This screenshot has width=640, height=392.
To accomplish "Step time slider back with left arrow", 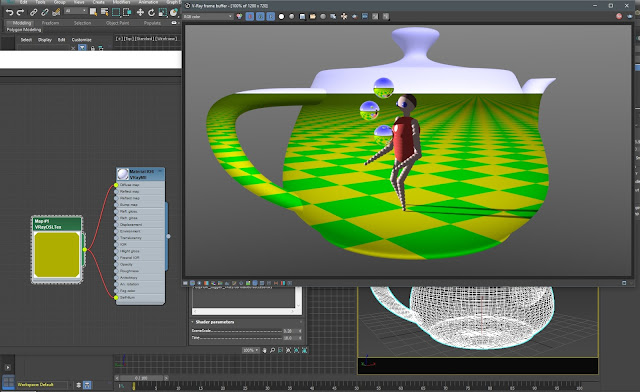I will pos(117,378).
